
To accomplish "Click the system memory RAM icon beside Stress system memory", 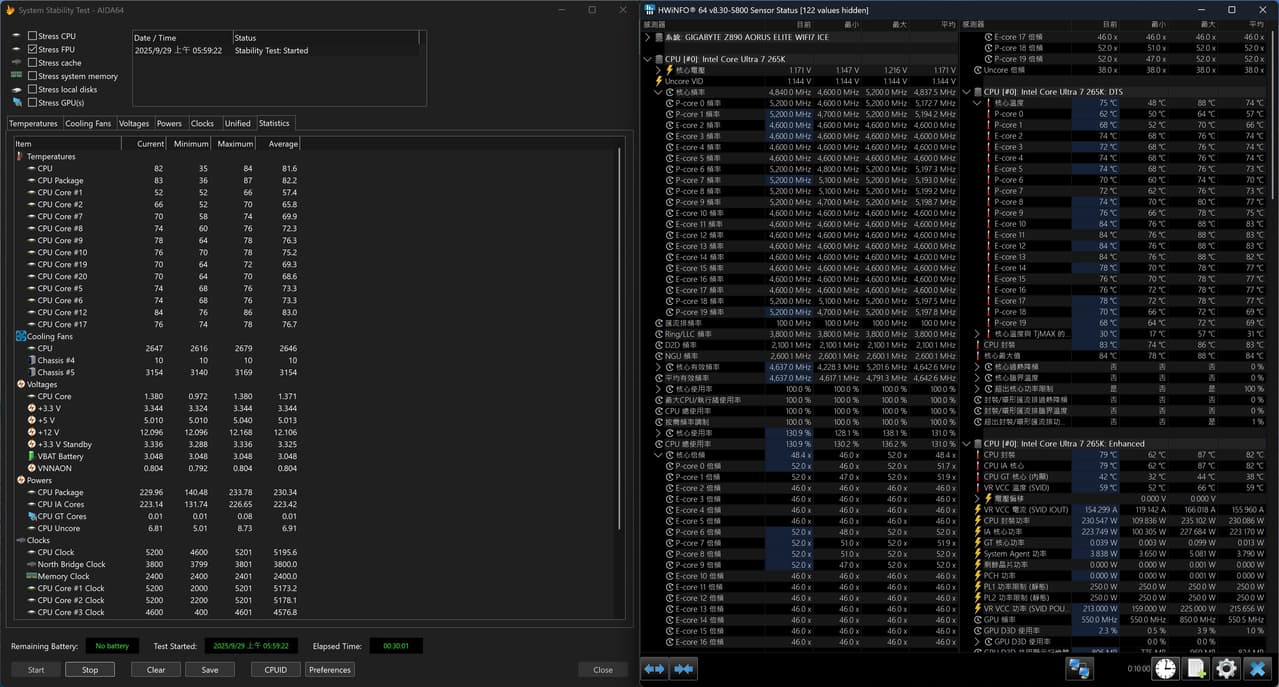I will pos(17,76).
